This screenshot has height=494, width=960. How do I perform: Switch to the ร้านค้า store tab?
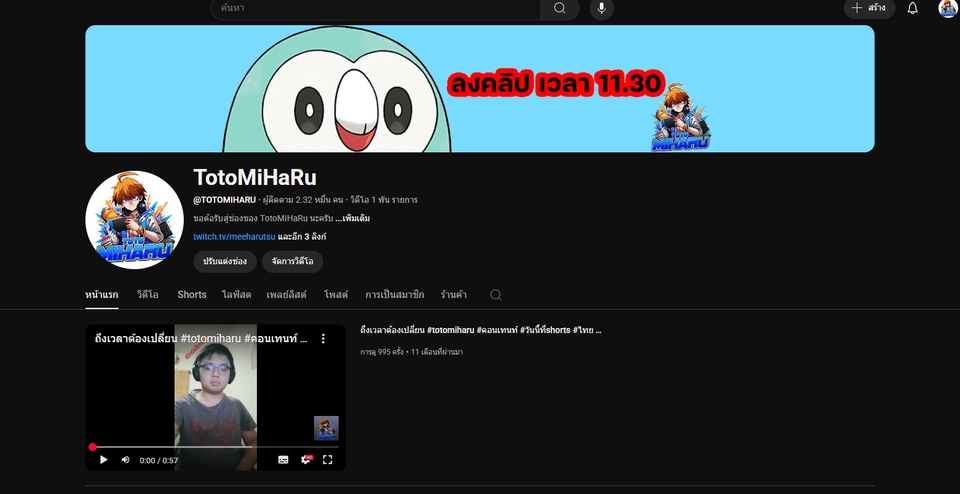pos(453,294)
